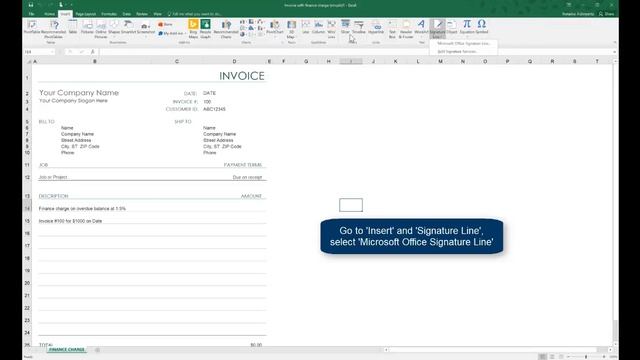Screen dimensions: 640x360
Task: Insert a Table
Action: coord(73,27)
